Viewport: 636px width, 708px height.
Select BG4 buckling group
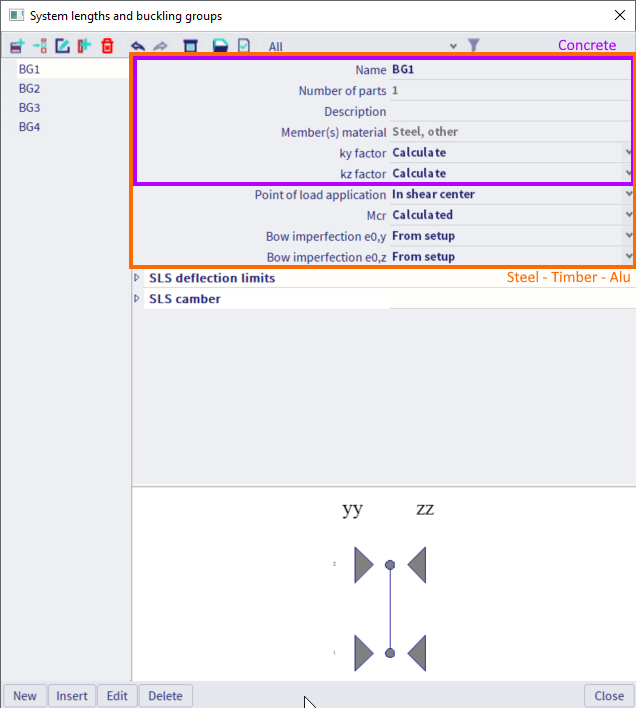click(x=30, y=127)
